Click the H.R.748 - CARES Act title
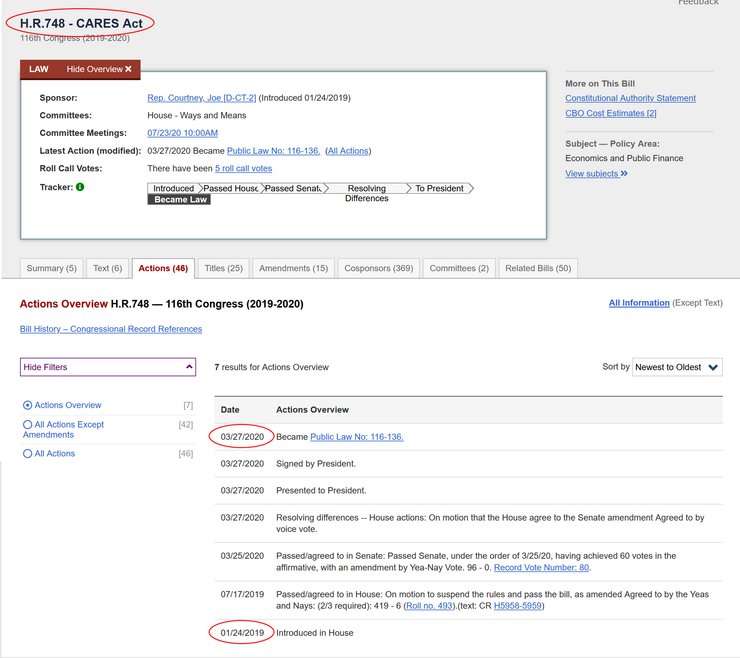 coord(81,23)
